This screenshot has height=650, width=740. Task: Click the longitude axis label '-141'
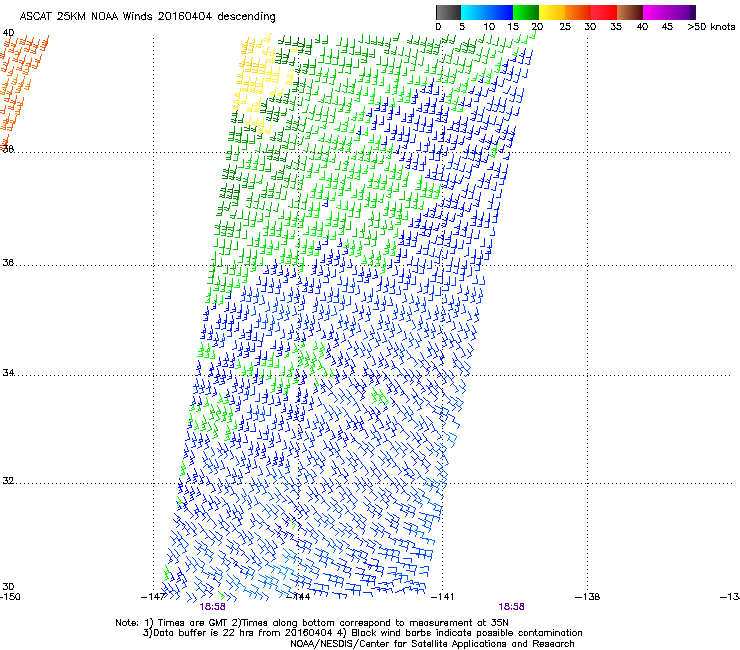pos(443,597)
